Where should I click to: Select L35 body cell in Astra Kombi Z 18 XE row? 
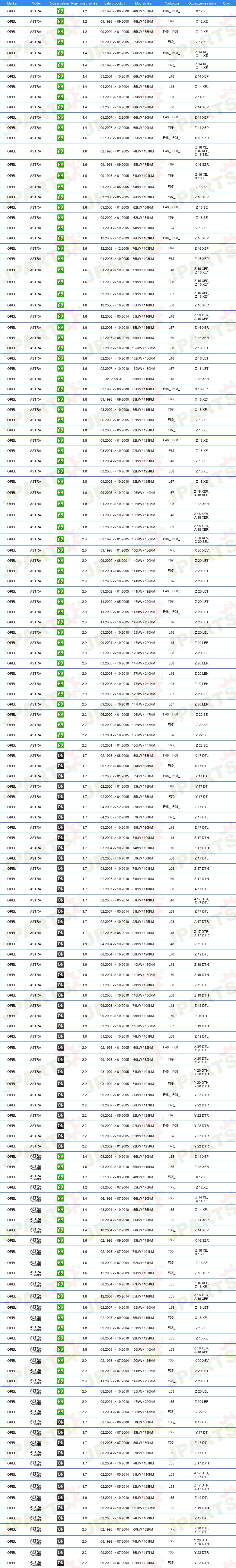171,1339
